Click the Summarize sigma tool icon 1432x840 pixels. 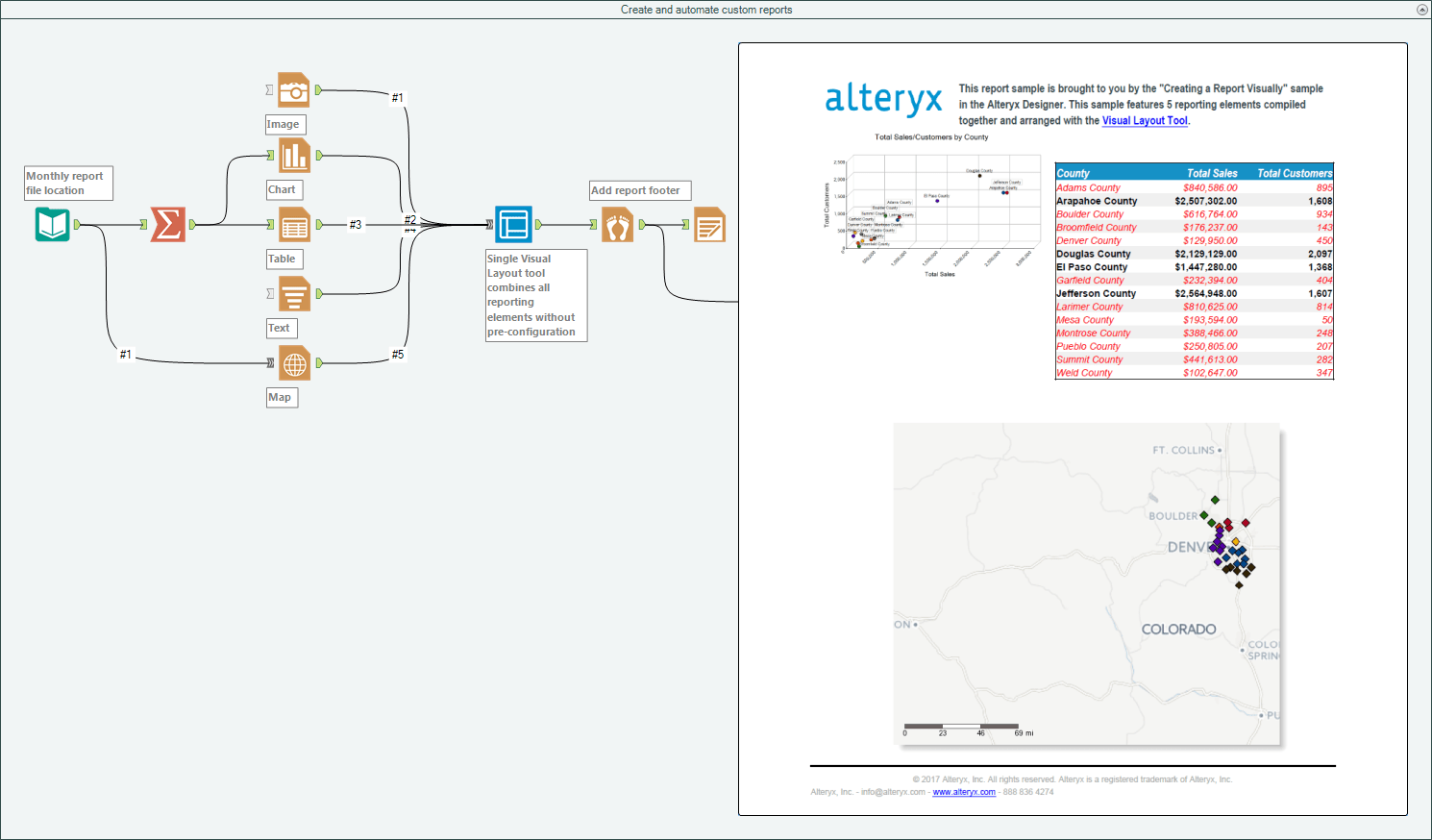tap(167, 224)
